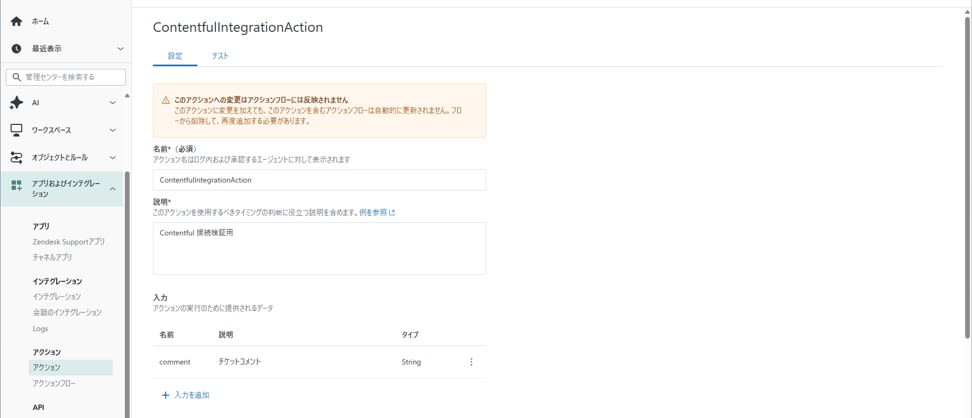Viewport: 972px width, 418px height.
Task: Click the 名前 field containing ContentfulIntegrationAction
Action: [319, 180]
